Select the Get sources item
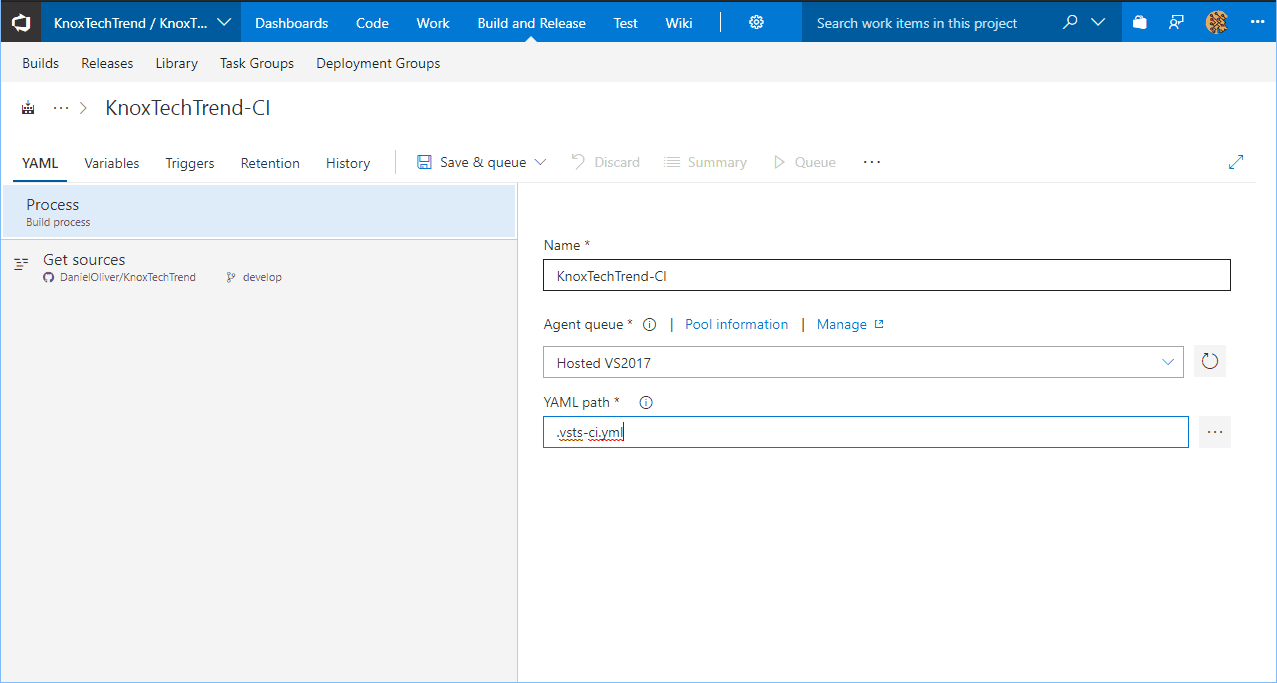The image size is (1277, 683). tap(258, 266)
